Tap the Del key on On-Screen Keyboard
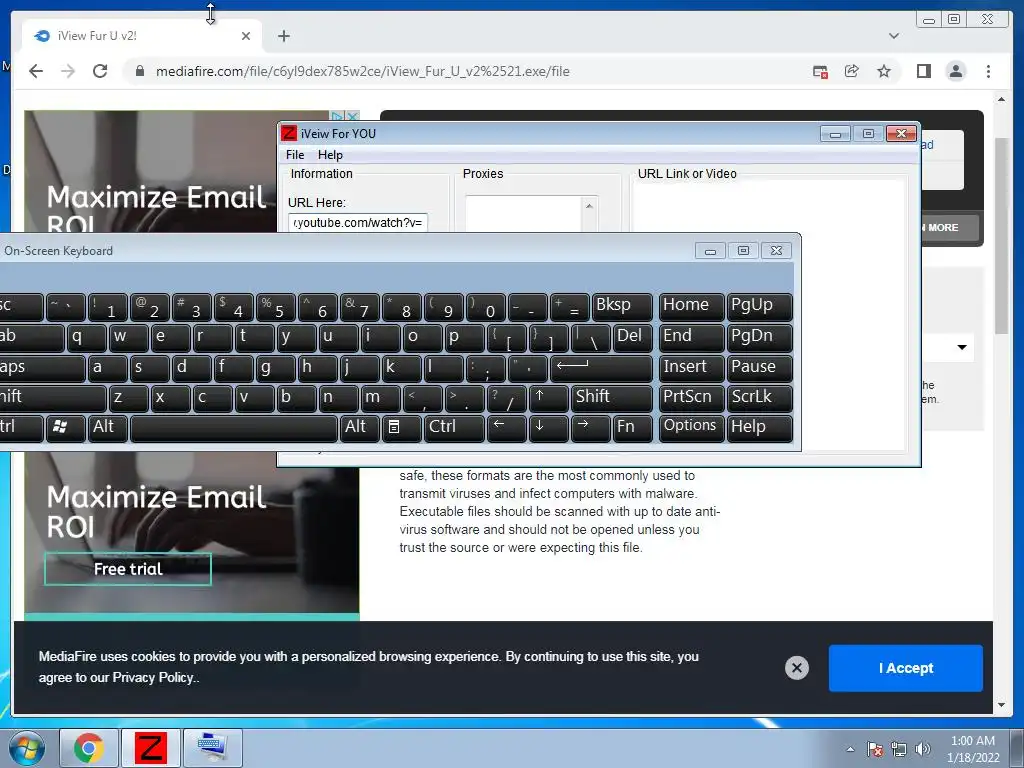This screenshot has height=768, width=1024. (633, 337)
